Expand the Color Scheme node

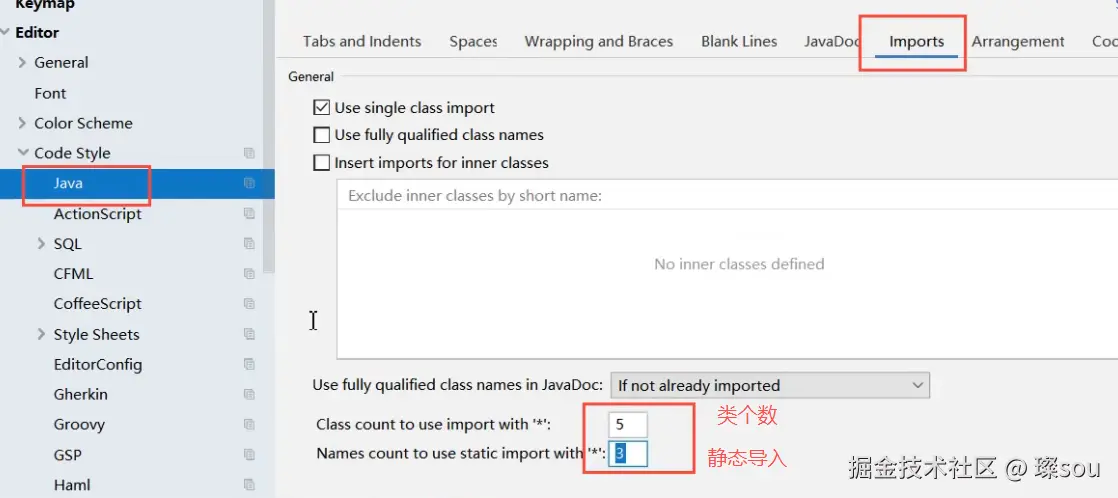[x=22, y=123]
